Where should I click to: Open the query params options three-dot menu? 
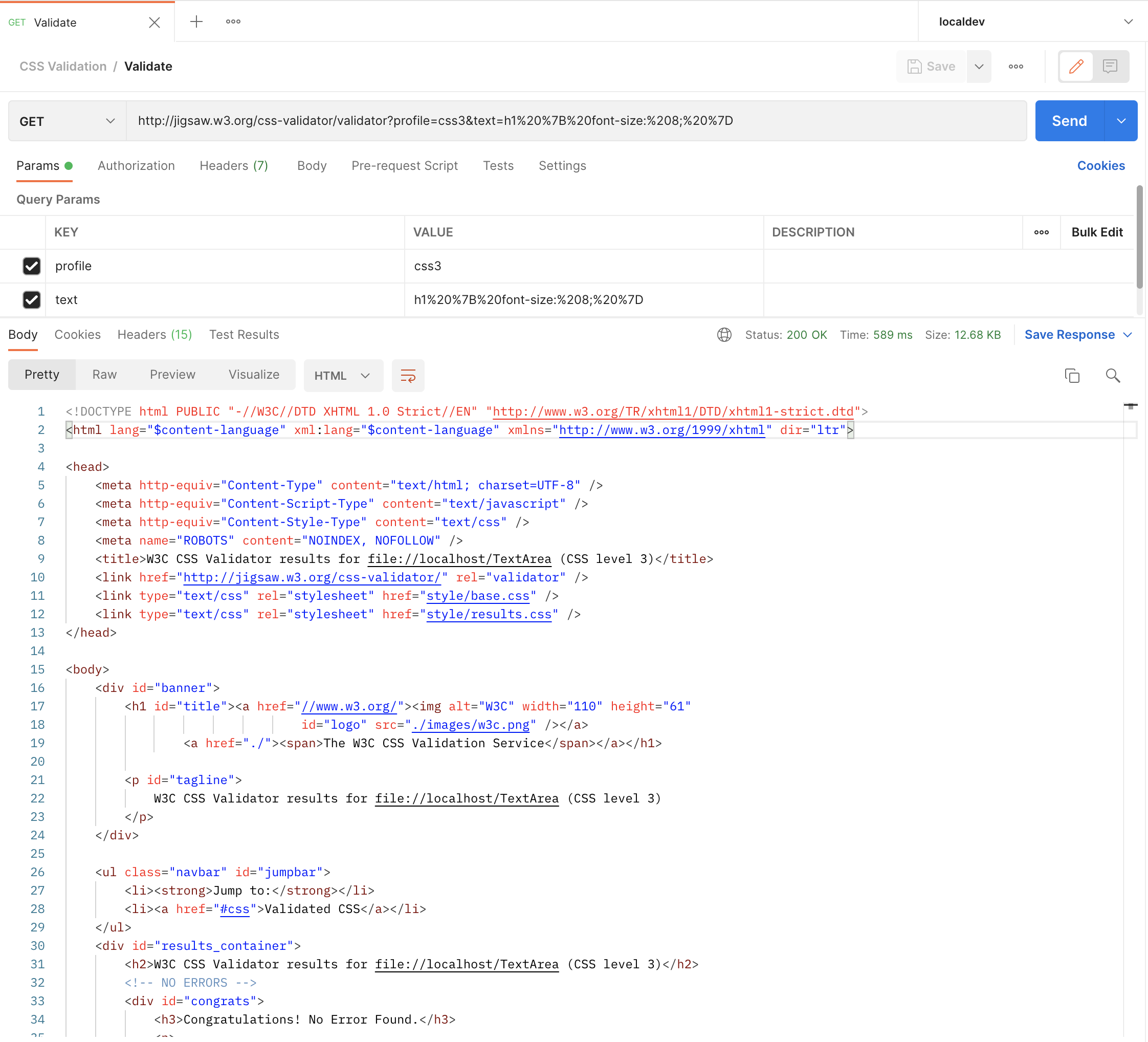coord(1042,232)
